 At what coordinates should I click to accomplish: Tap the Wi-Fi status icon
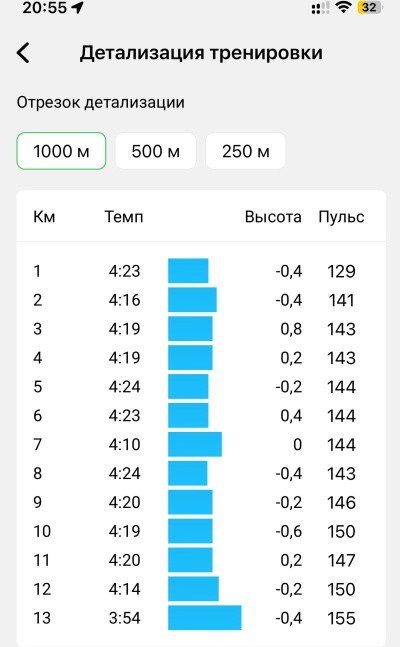343,7
